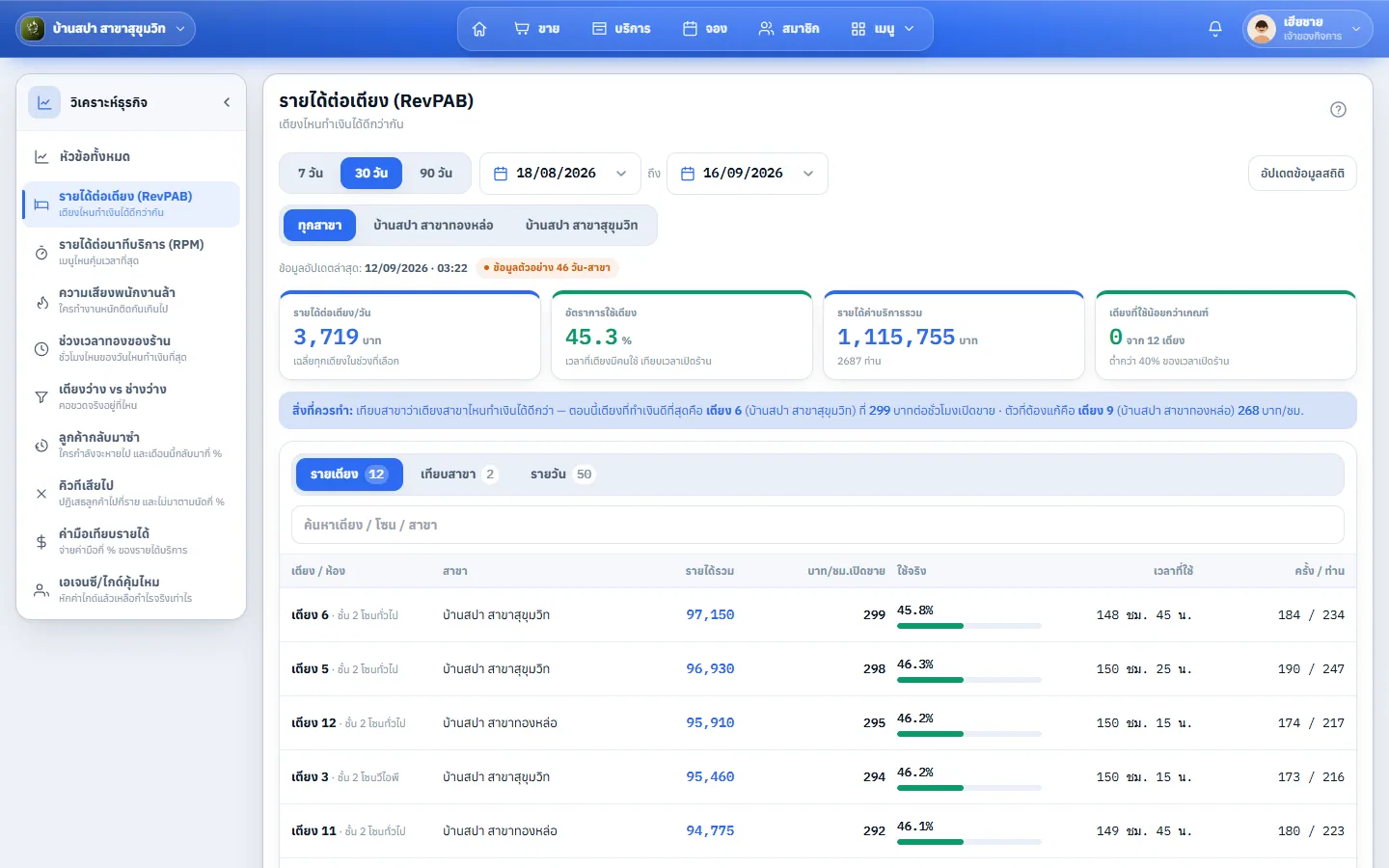Go to the home icon in top nav

(x=479, y=29)
